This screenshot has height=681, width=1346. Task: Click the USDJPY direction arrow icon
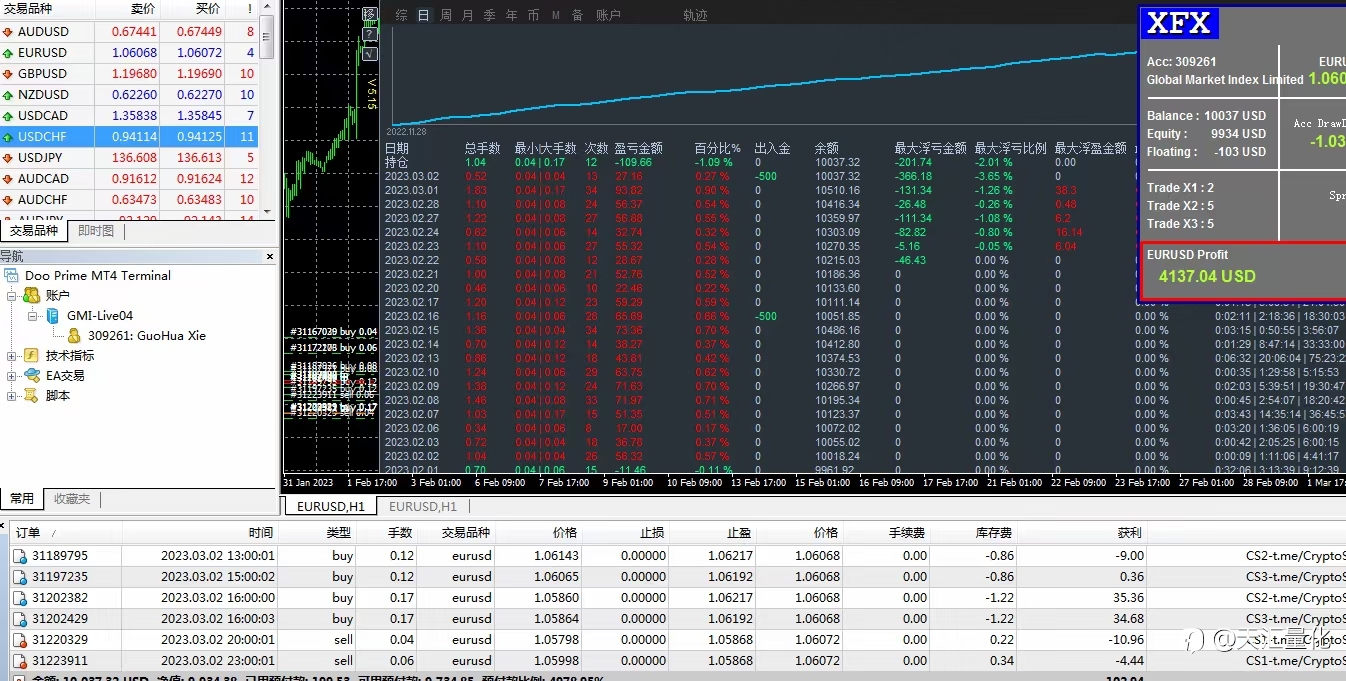(8, 158)
